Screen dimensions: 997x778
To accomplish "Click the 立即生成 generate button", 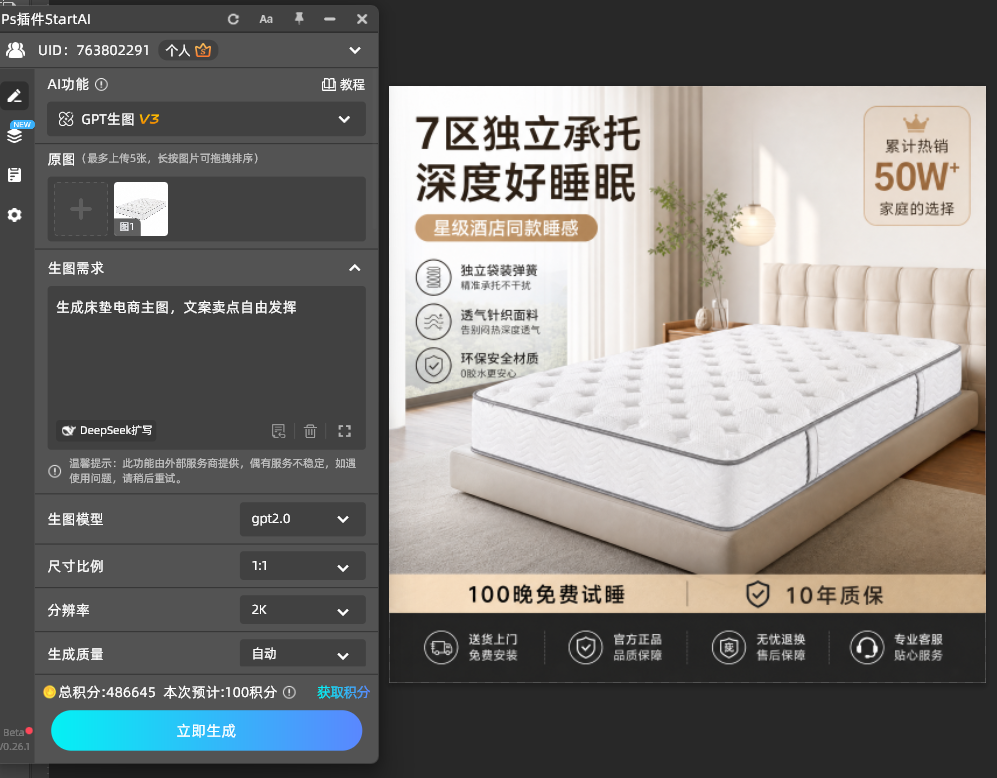I will tap(207, 730).
